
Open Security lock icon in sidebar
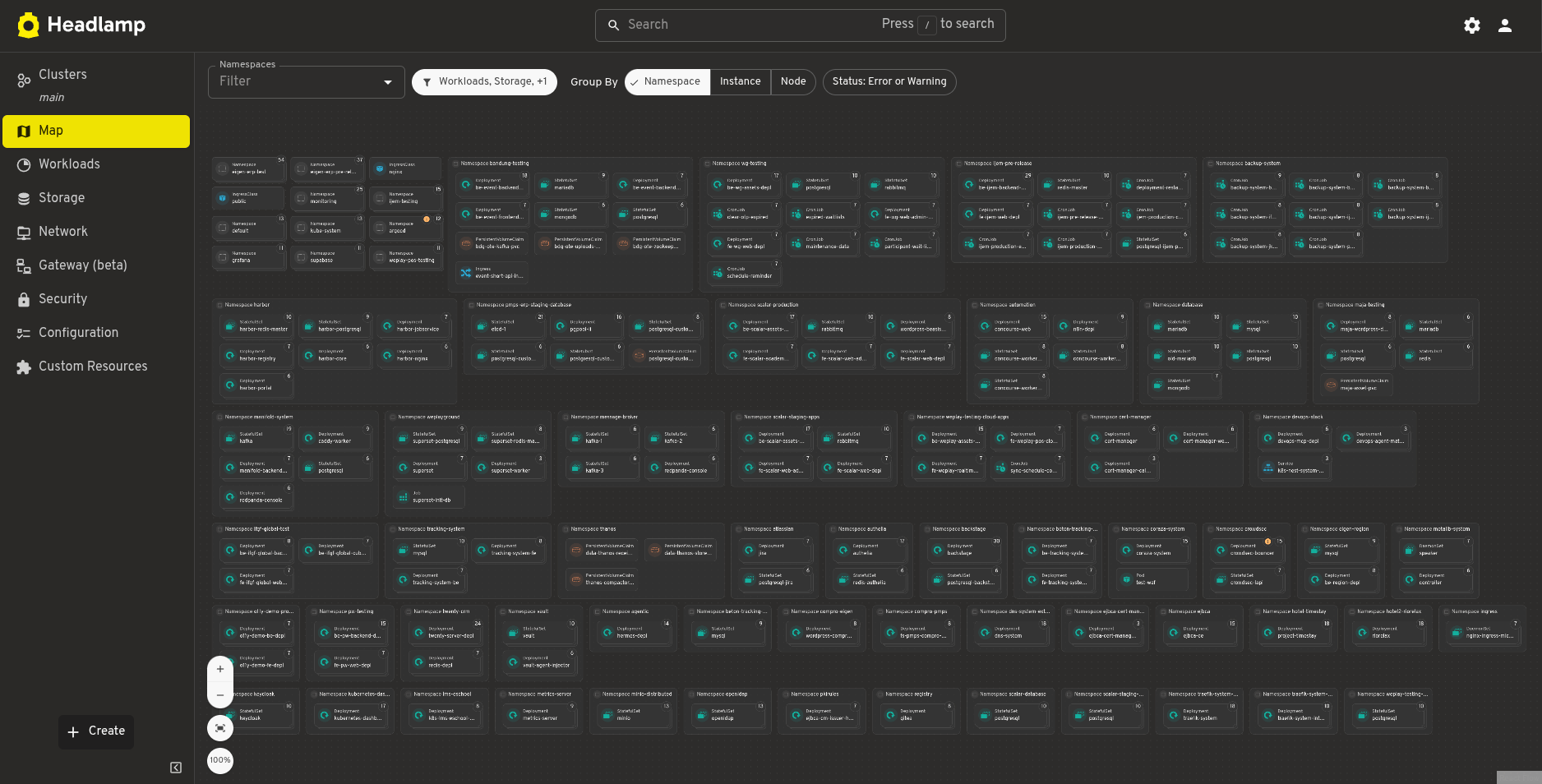click(24, 300)
